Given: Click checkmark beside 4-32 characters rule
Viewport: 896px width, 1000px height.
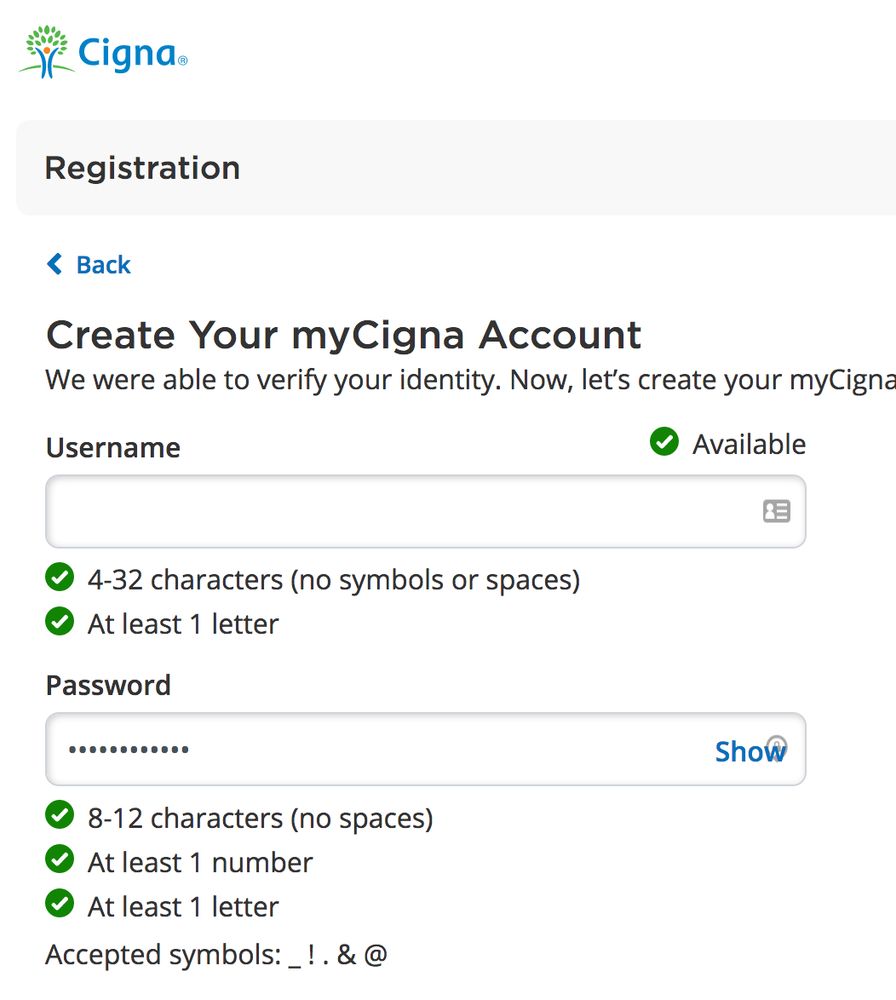Looking at the screenshot, I should pos(60,577).
